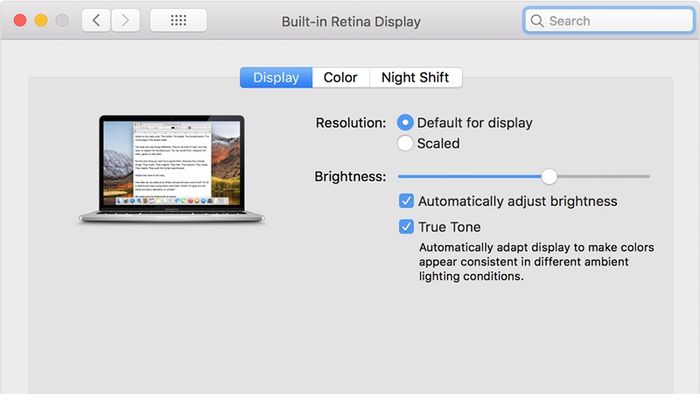
Task: Show all preferences grid icon
Action: [x=179, y=21]
